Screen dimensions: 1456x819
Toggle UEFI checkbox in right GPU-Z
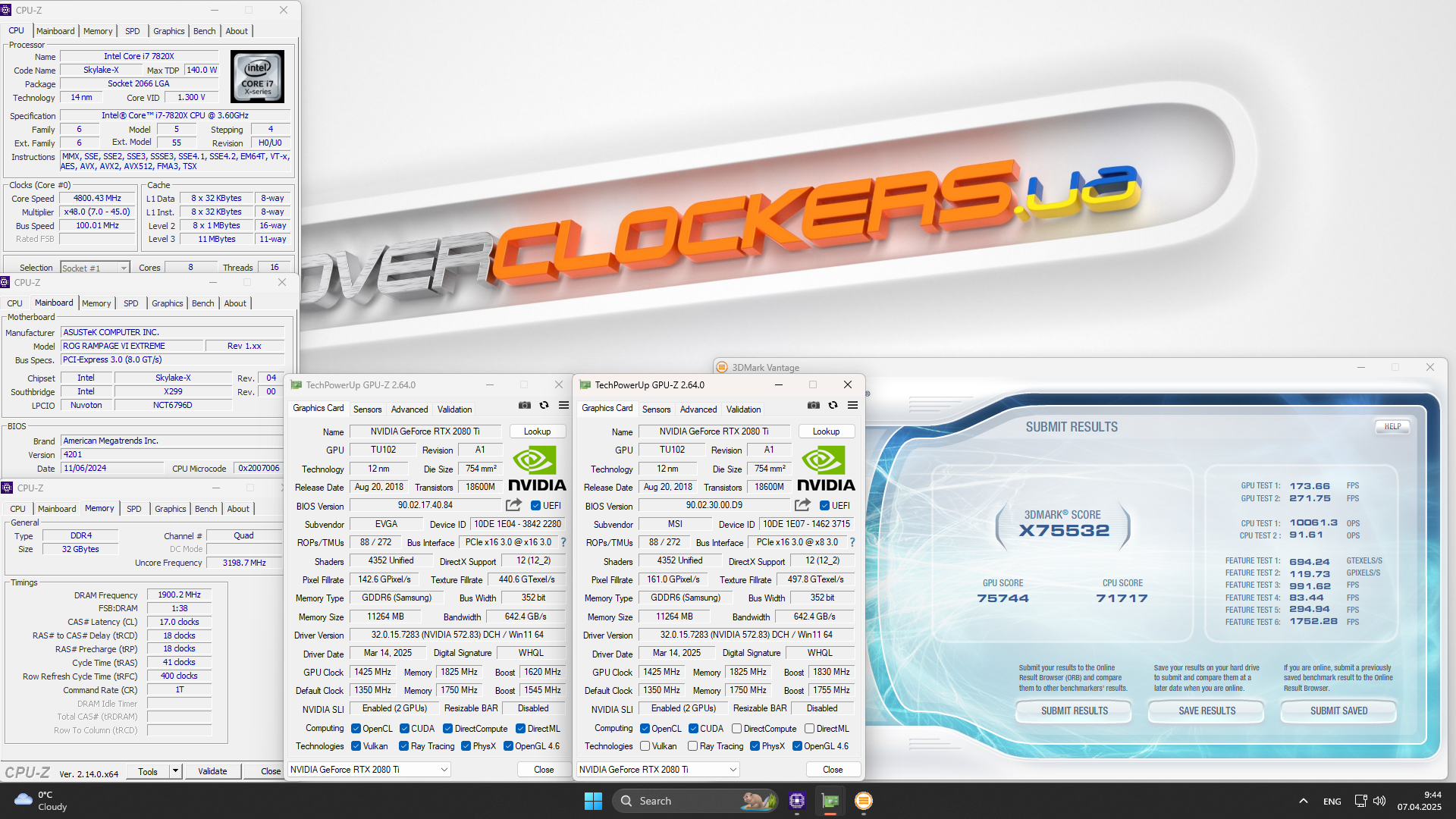tap(824, 506)
